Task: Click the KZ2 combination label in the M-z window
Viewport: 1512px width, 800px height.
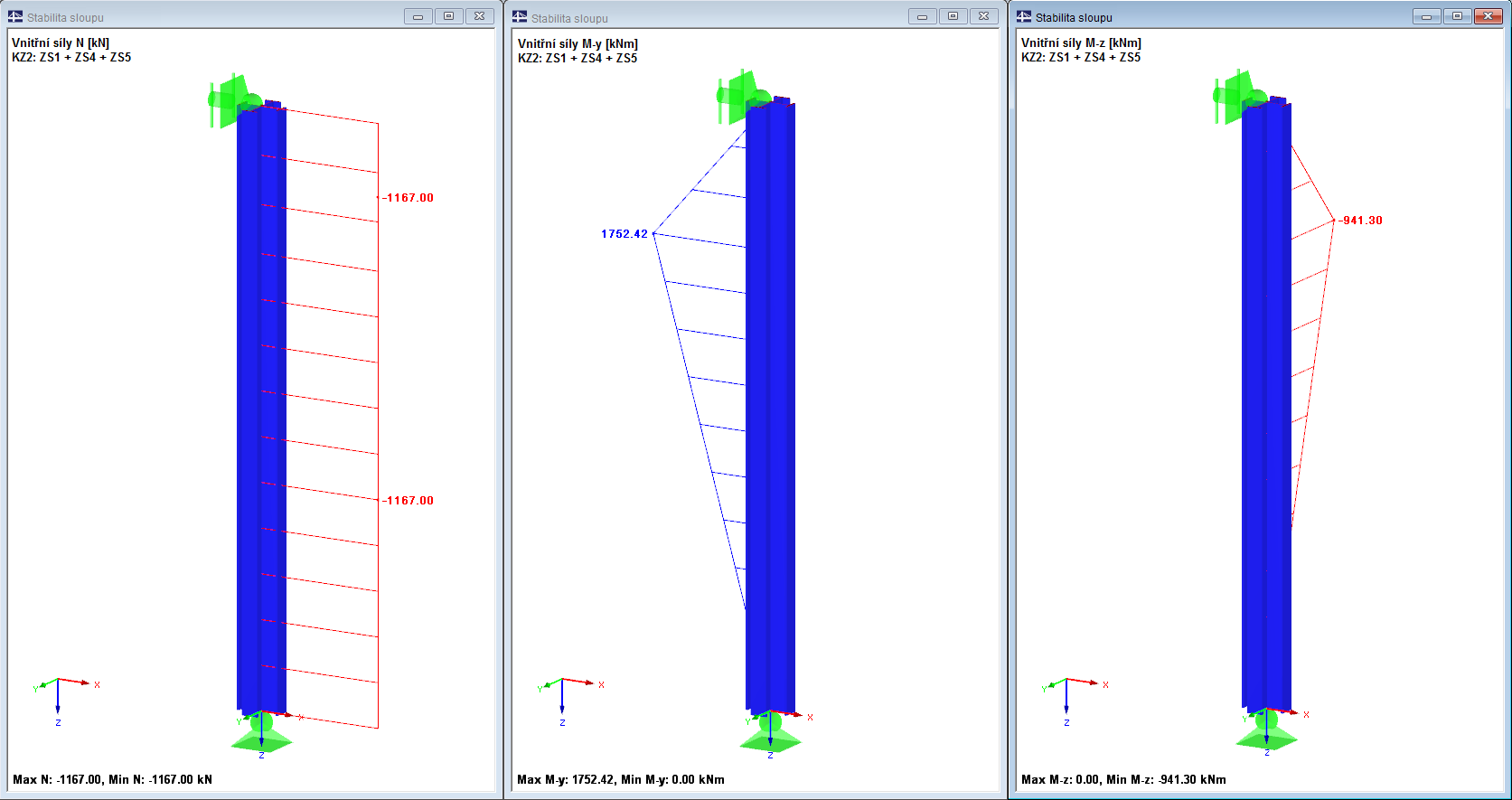Action: [x=1081, y=57]
